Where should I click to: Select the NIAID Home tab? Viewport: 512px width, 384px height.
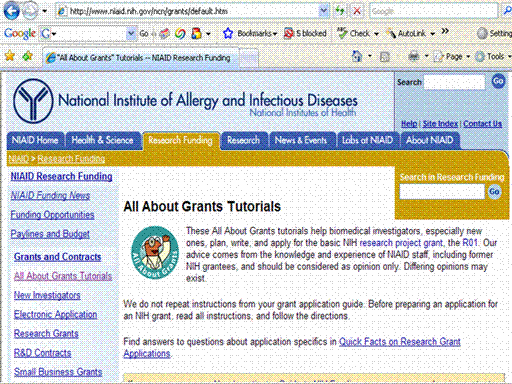point(35,140)
